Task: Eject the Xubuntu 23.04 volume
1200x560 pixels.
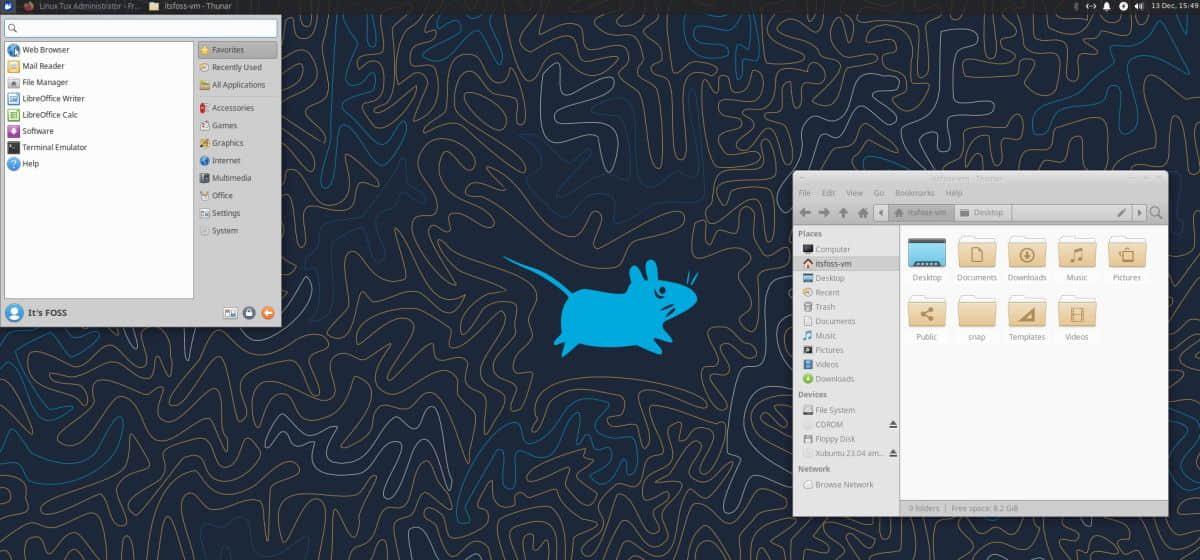Action: click(x=893, y=453)
